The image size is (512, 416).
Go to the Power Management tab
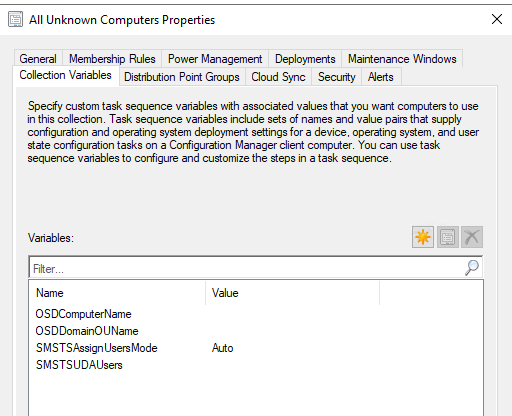[x=215, y=59]
